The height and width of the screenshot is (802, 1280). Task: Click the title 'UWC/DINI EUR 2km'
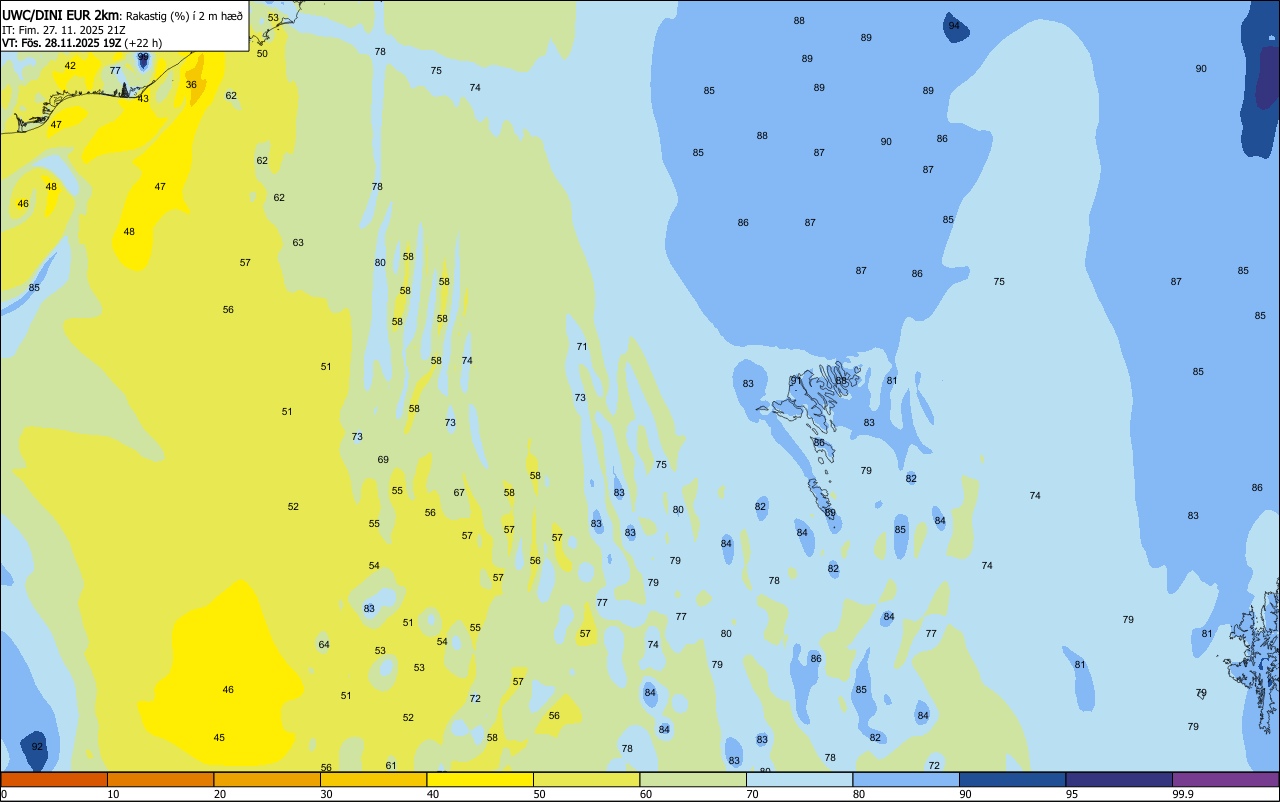[x=60, y=15]
